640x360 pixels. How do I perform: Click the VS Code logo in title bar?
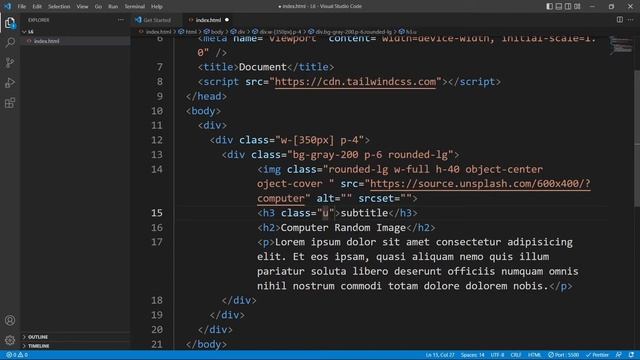coord(7,6)
